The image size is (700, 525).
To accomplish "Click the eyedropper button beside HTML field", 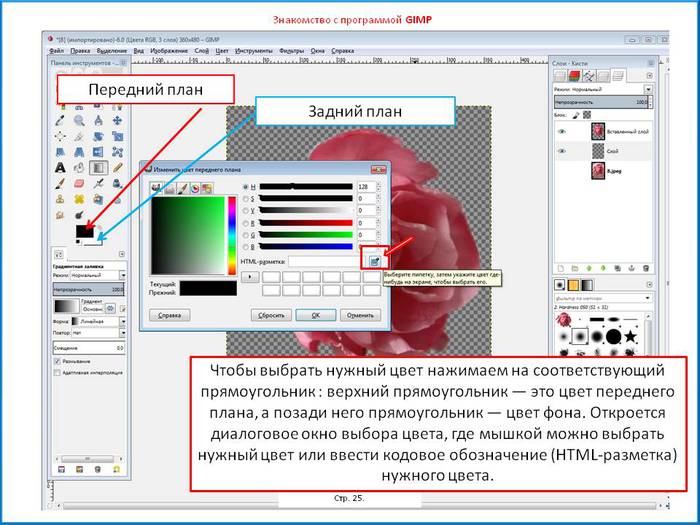I will [375, 261].
